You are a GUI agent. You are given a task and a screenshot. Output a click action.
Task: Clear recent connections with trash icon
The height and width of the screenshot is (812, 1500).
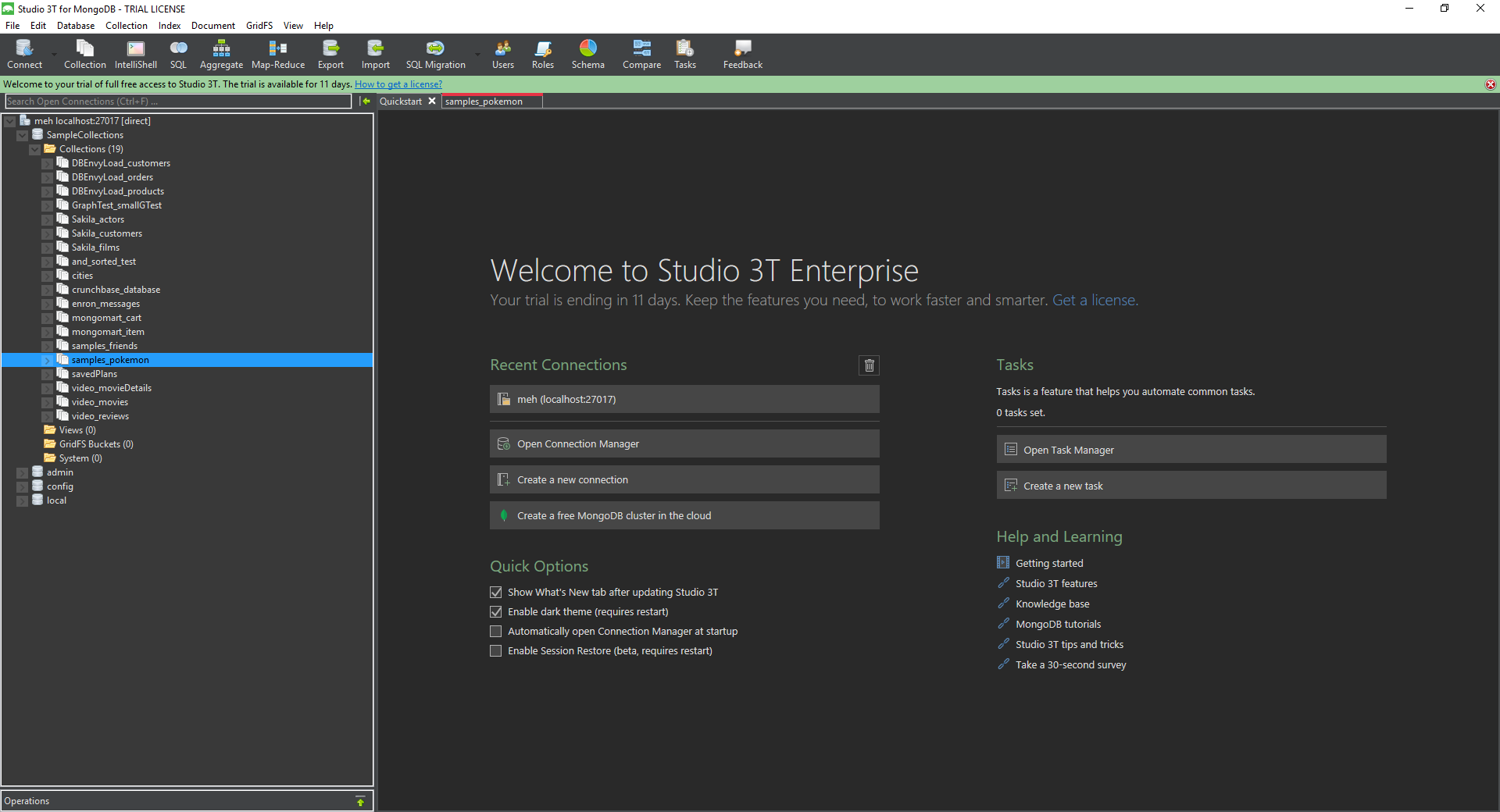coord(869,365)
